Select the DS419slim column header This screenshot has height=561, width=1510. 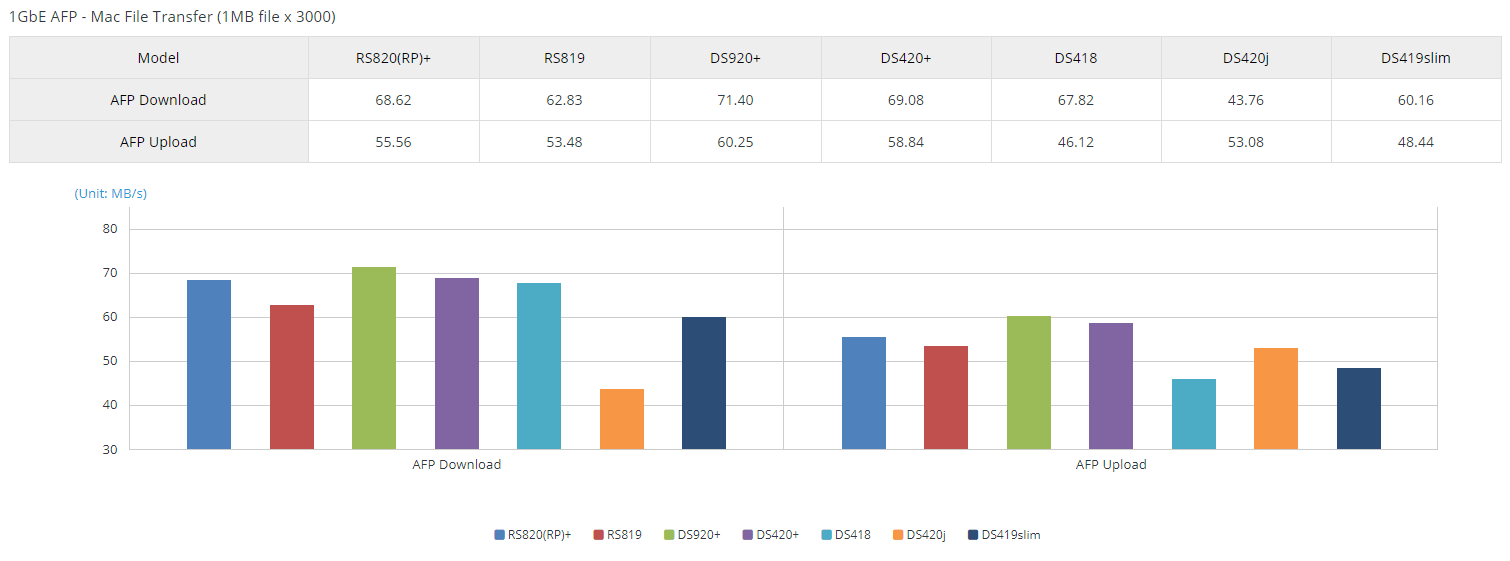(x=1416, y=58)
